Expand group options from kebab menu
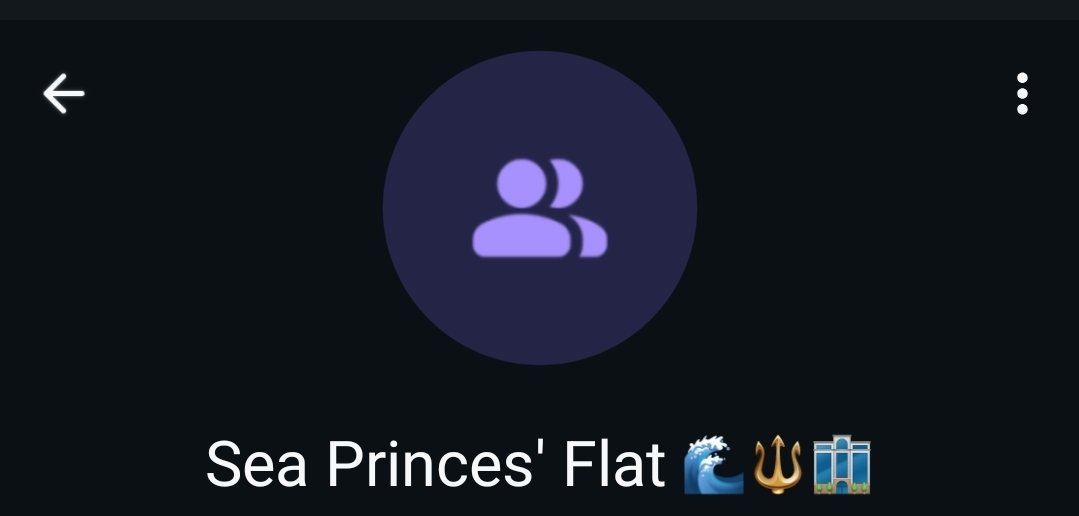1079x516 pixels. click(1022, 94)
